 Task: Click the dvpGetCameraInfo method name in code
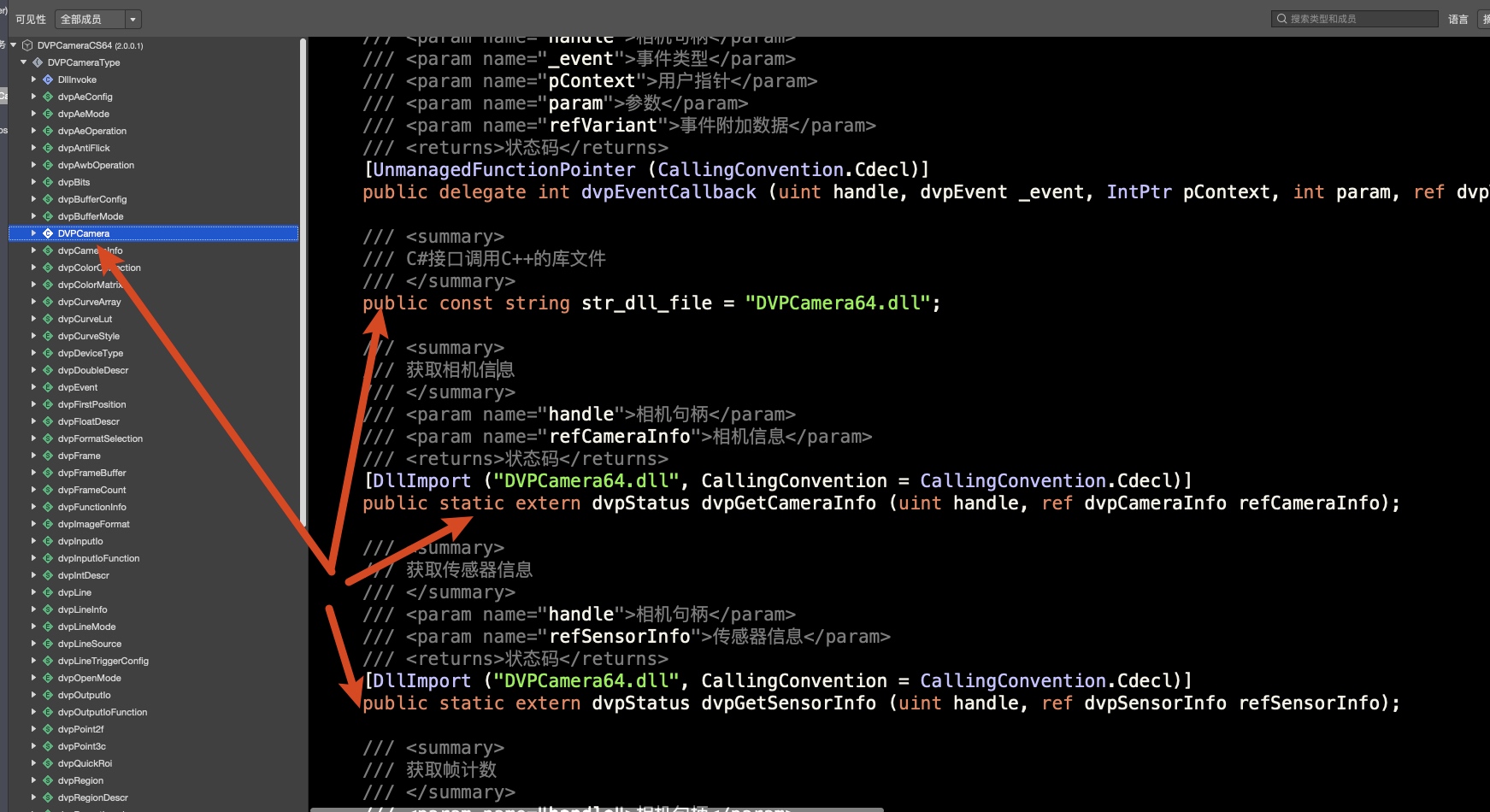(x=788, y=503)
